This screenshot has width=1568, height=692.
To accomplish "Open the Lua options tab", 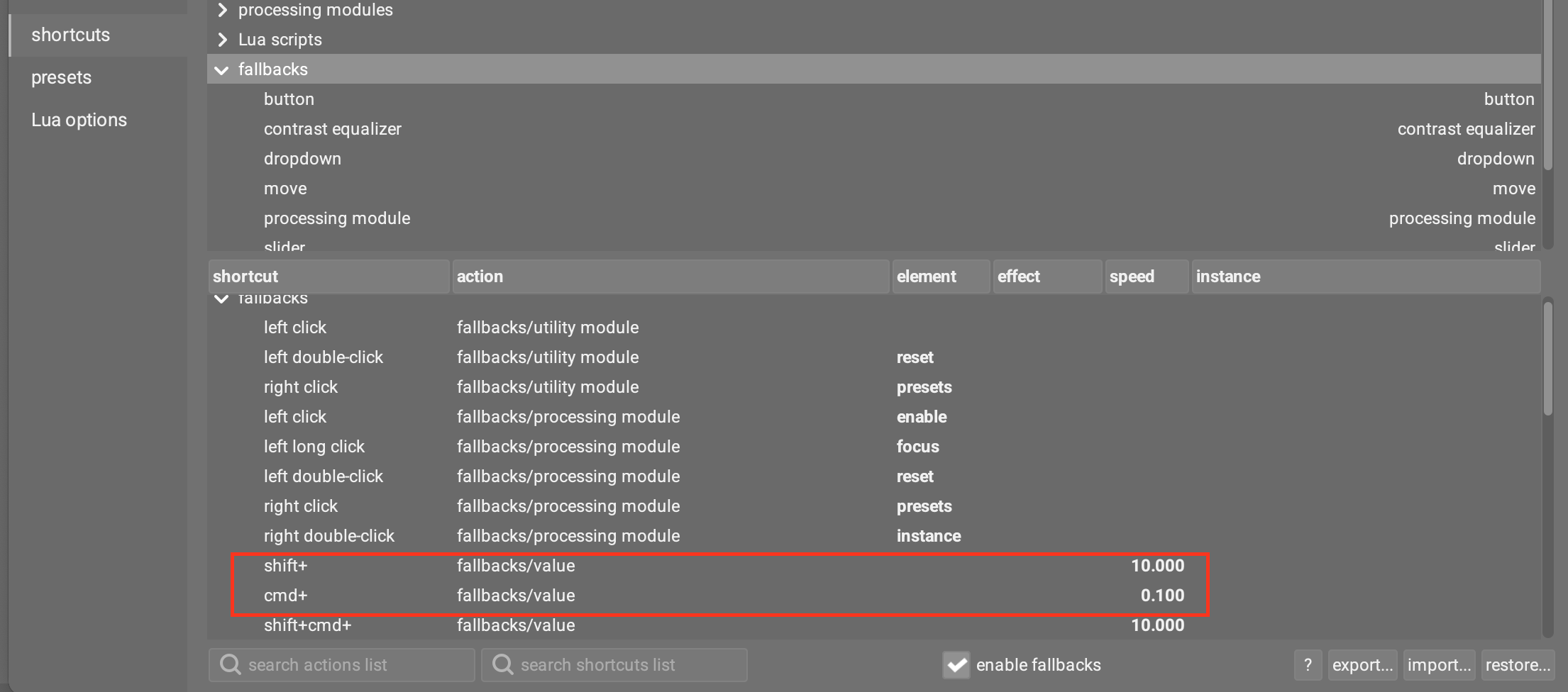I will pos(79,120).
